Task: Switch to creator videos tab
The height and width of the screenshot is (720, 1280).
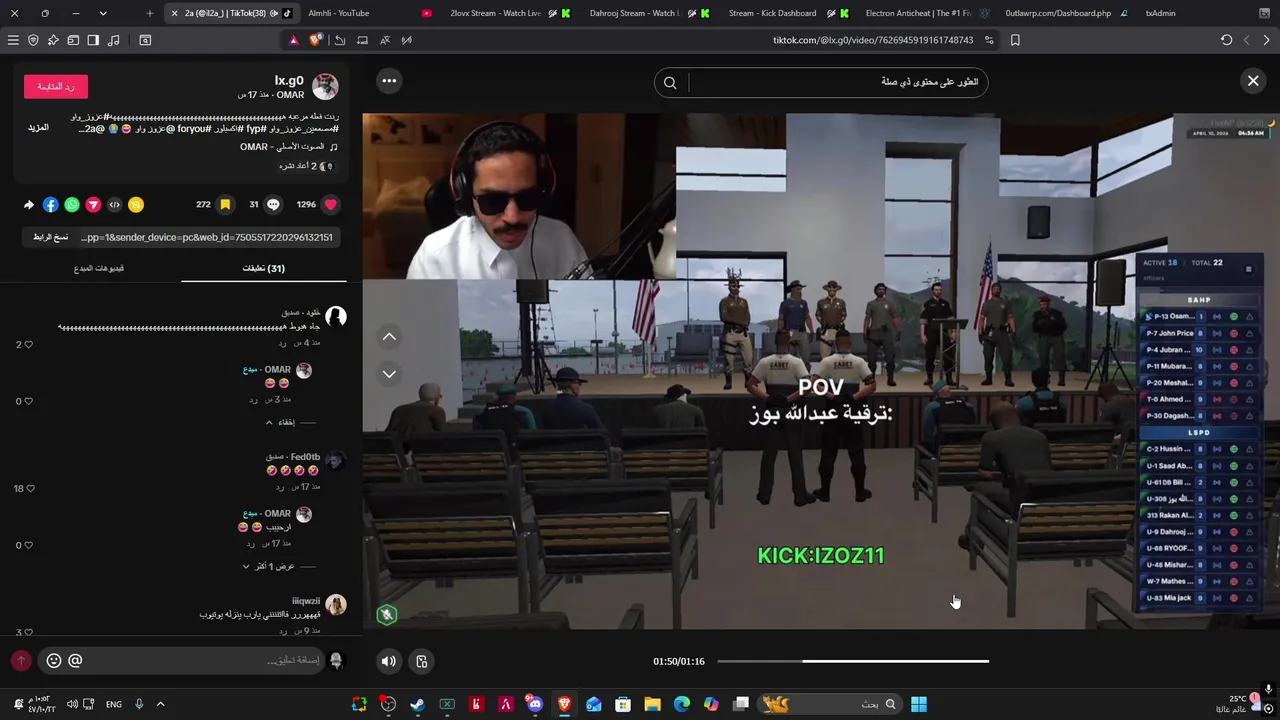Action: [x=99, y=268]
